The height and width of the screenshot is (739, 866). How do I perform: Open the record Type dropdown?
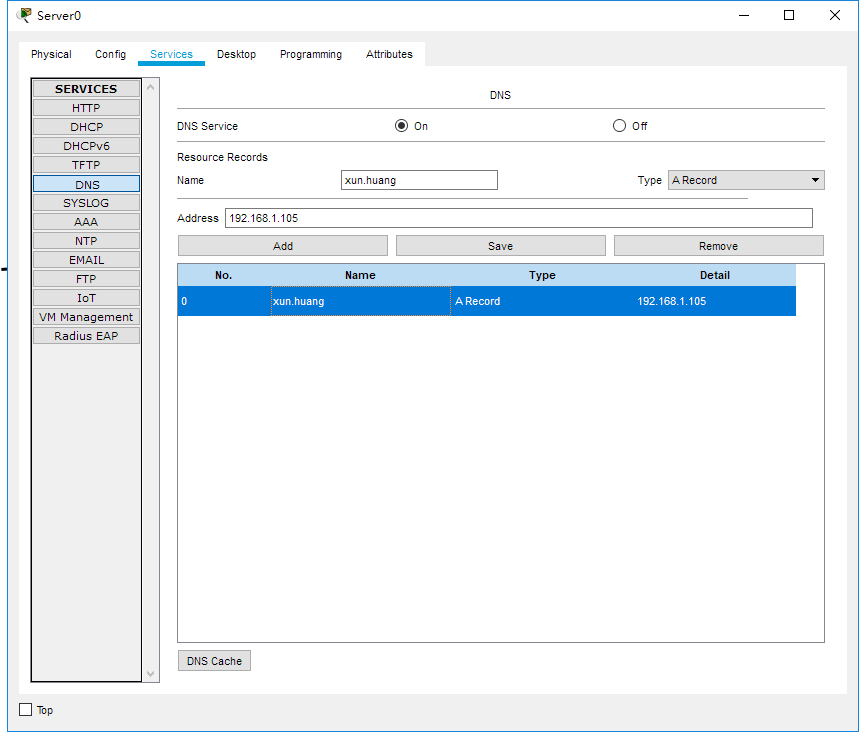[x=746, y=180]
